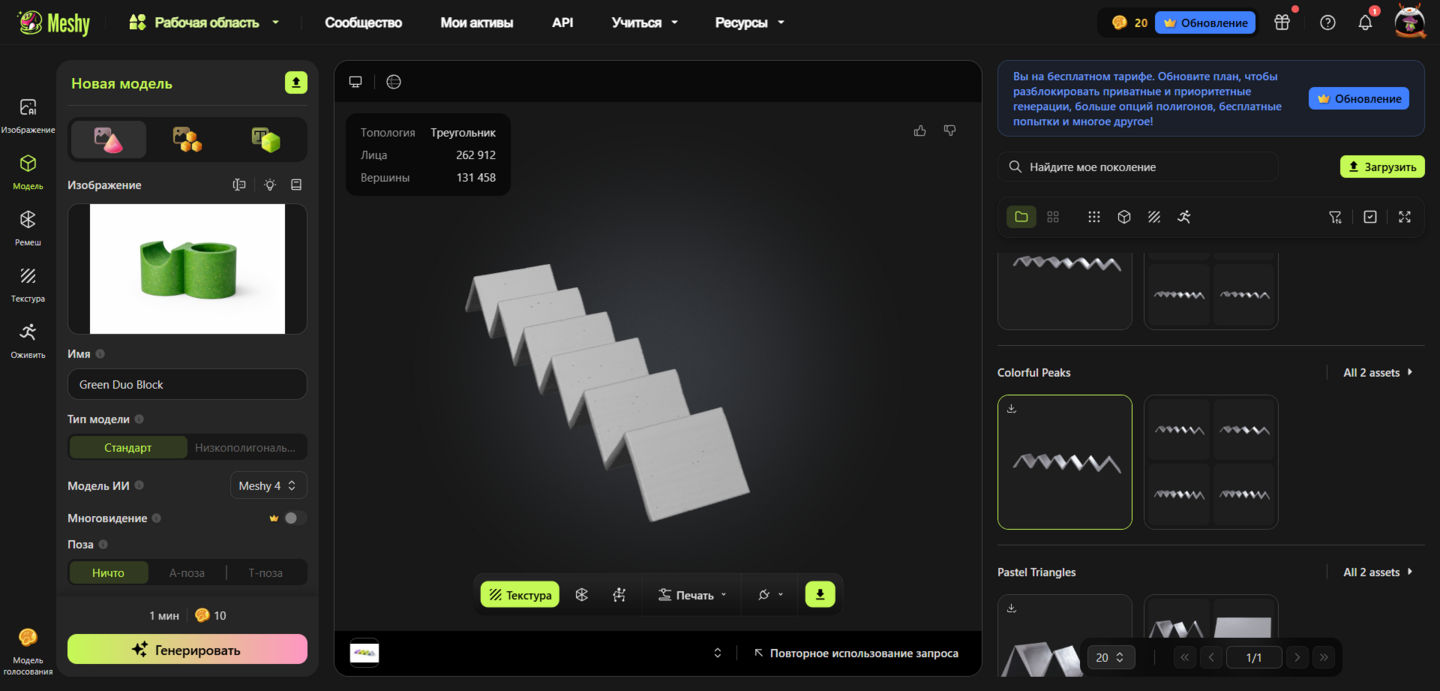
Task: Open the Изображение tool in left sidebar
Action: click(28, 116)
